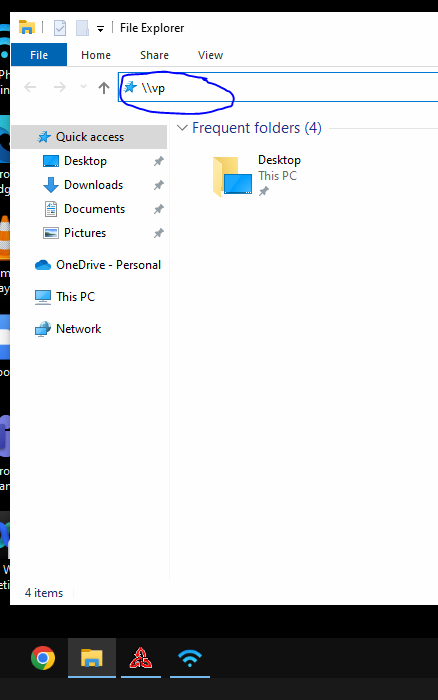Open Google Chrome from the taskbar
The image size is (438, 700).
43,658
